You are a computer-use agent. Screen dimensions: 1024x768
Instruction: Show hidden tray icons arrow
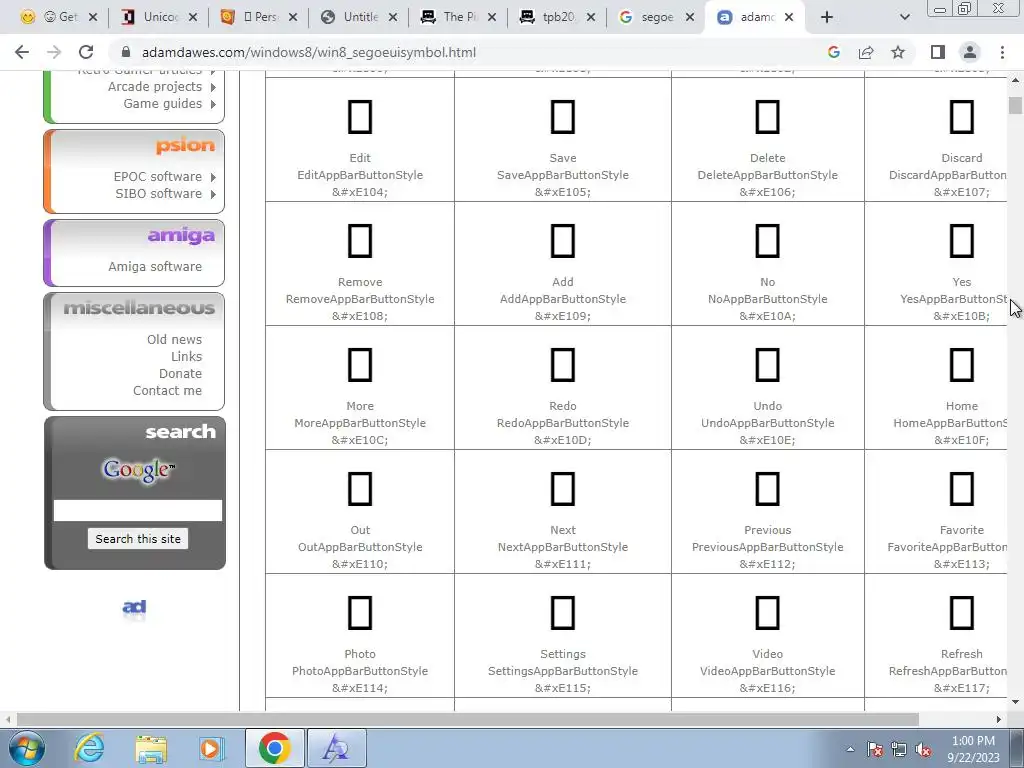pos(850,749)
